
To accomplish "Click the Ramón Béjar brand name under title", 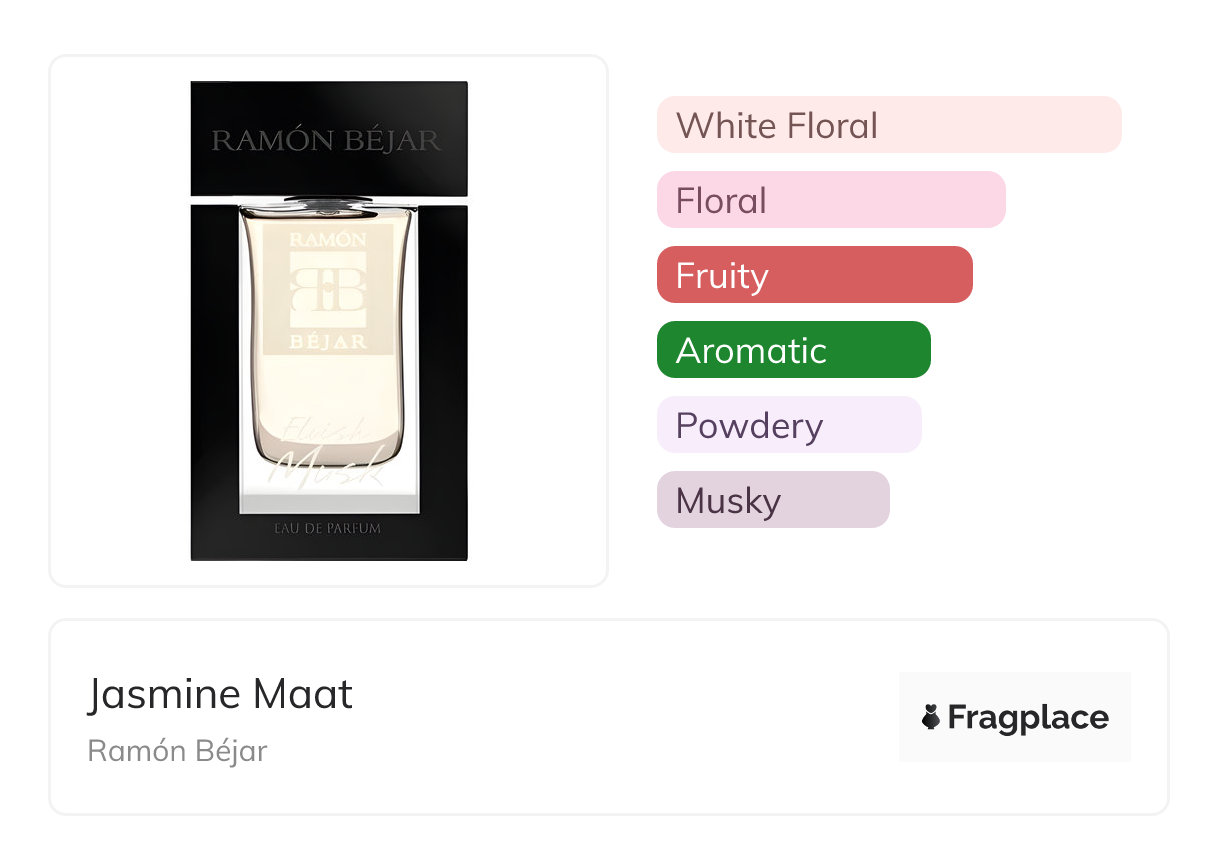I will [177, 751].
